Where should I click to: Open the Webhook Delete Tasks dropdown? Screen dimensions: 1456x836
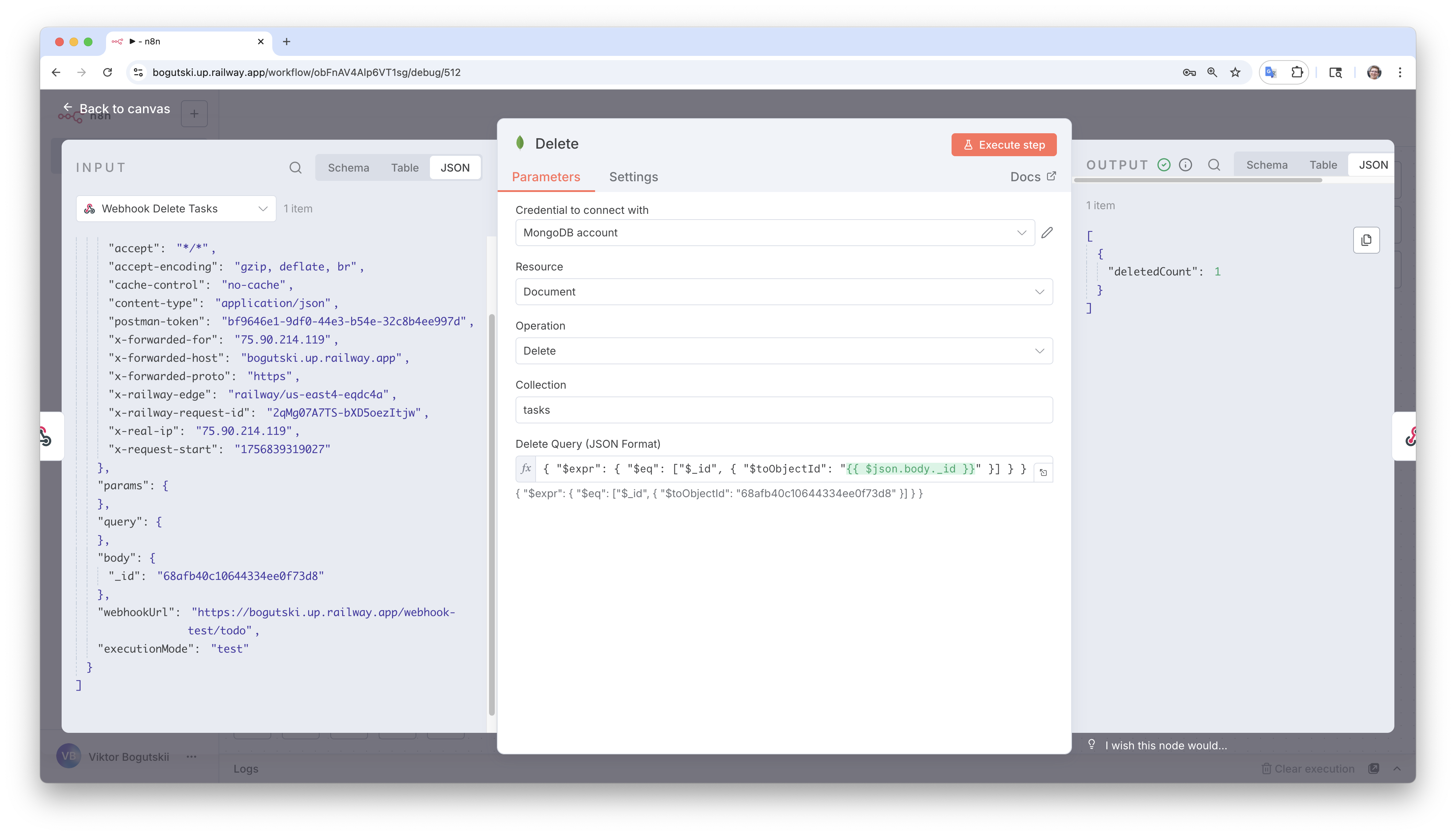[x=176, y=209]
